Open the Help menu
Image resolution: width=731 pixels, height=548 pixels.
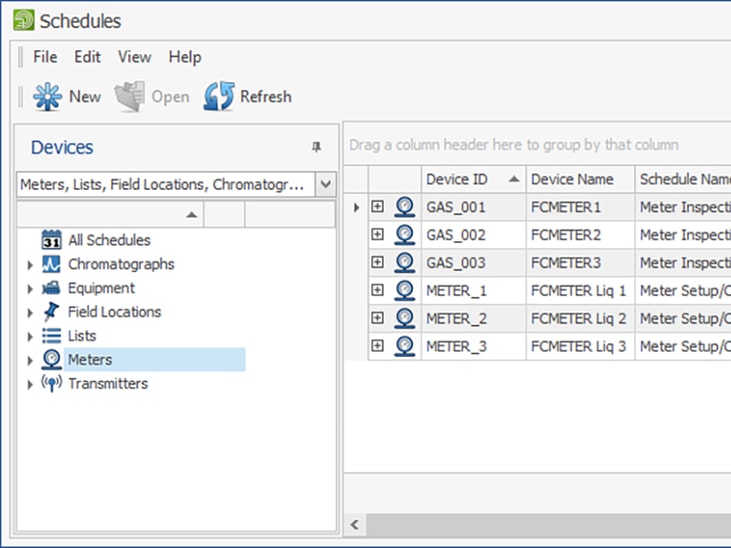[x=185, y=57]
